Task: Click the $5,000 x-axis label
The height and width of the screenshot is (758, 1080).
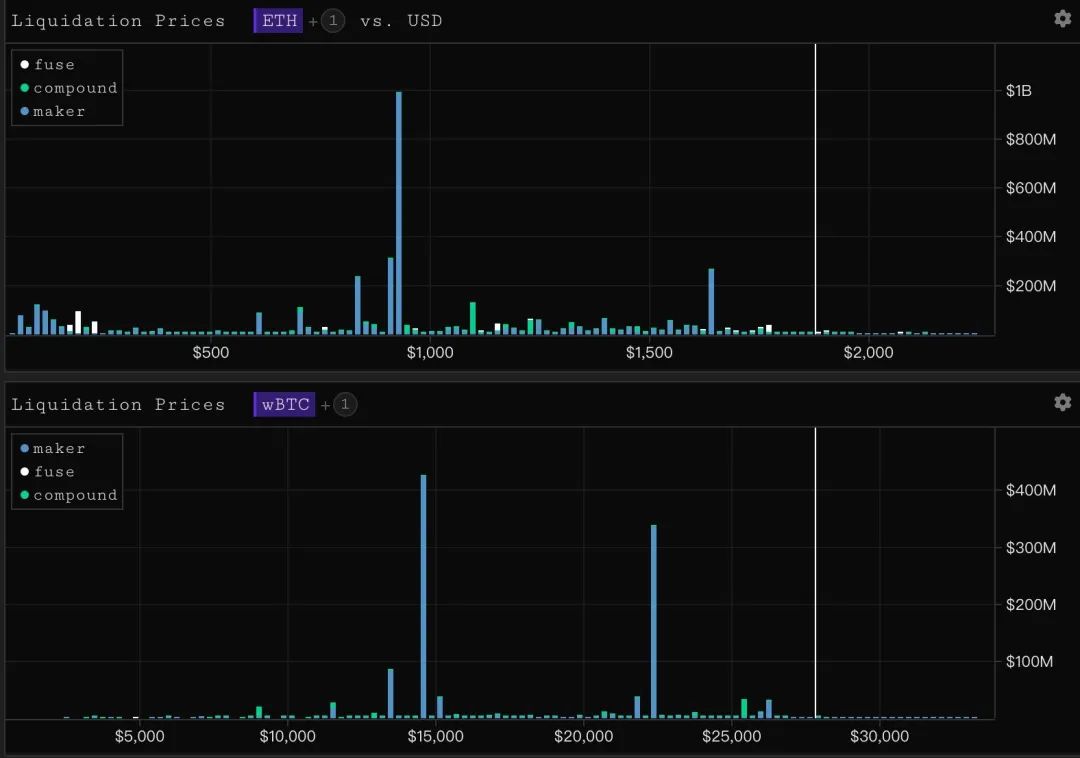Action: tap(139, 736)
